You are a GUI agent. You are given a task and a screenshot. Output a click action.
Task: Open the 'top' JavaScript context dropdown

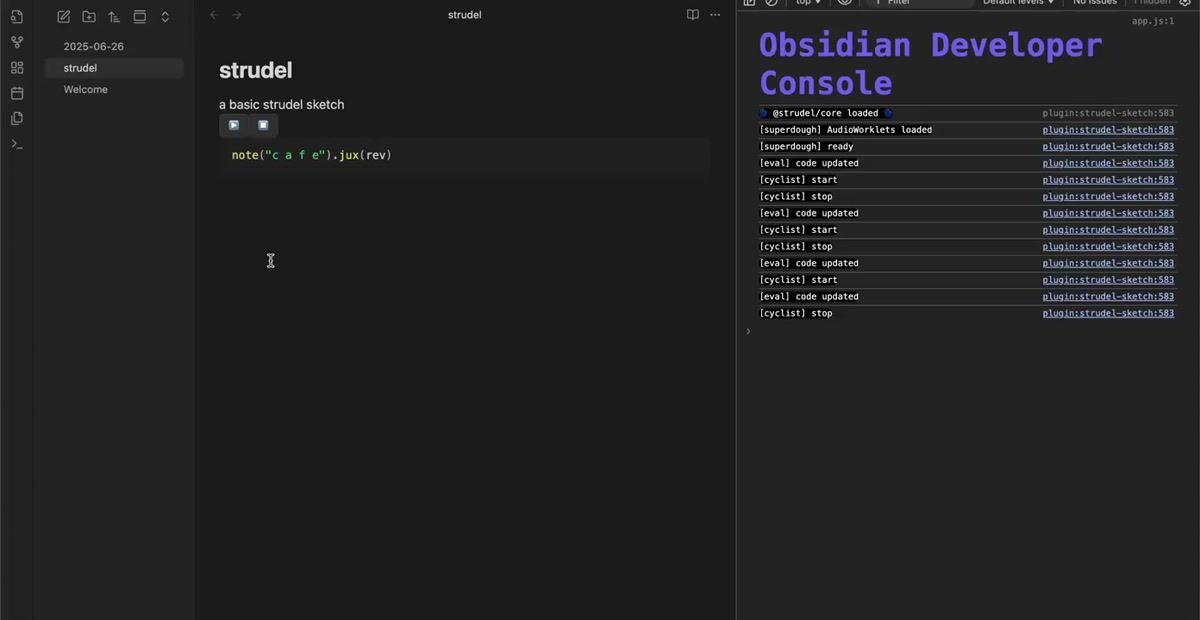pos(808,3)
